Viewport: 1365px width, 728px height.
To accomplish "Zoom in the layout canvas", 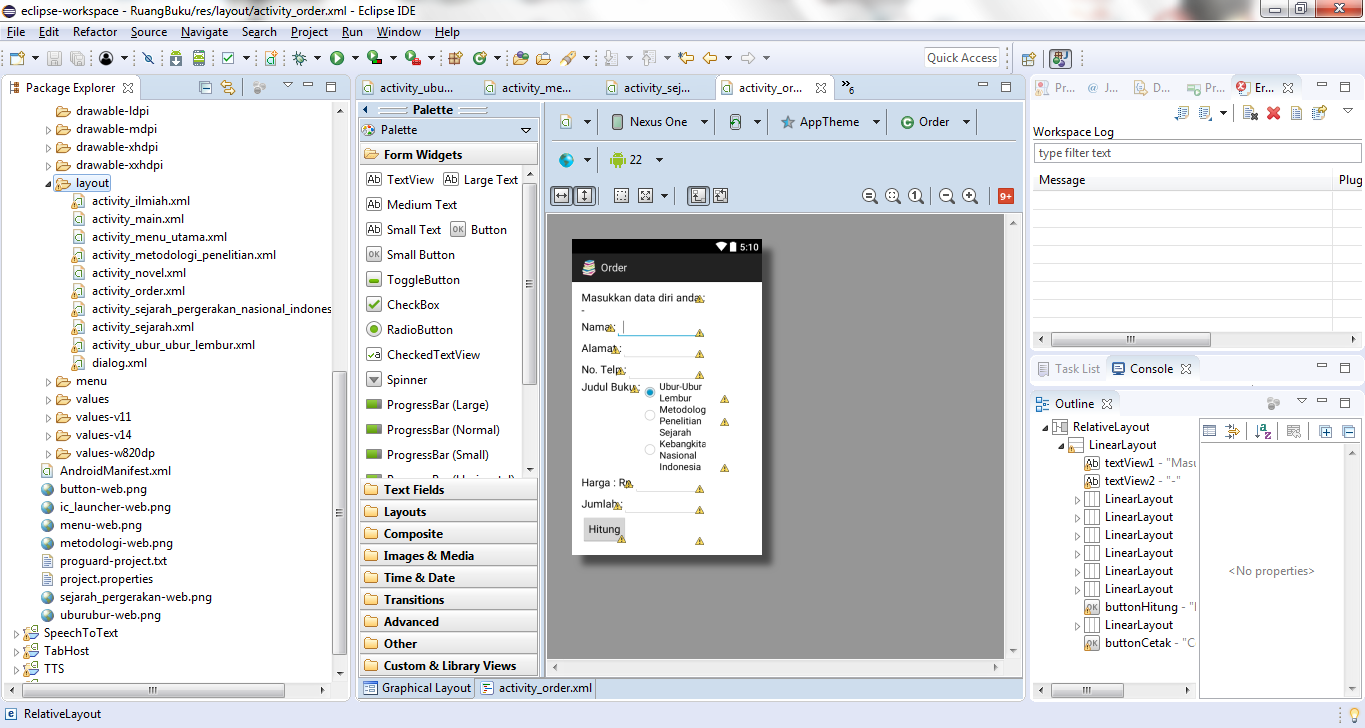I will [970, 196].
